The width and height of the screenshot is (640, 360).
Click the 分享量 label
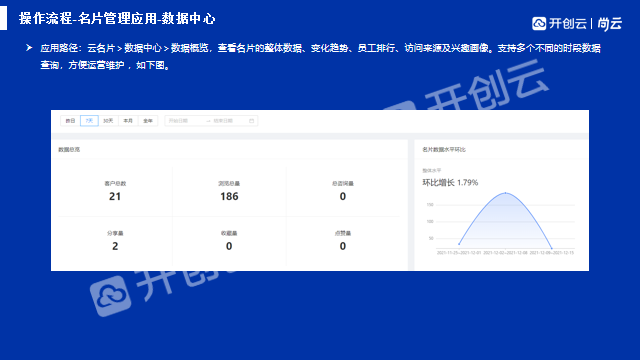pyautogui.click(x=115, y=233)
